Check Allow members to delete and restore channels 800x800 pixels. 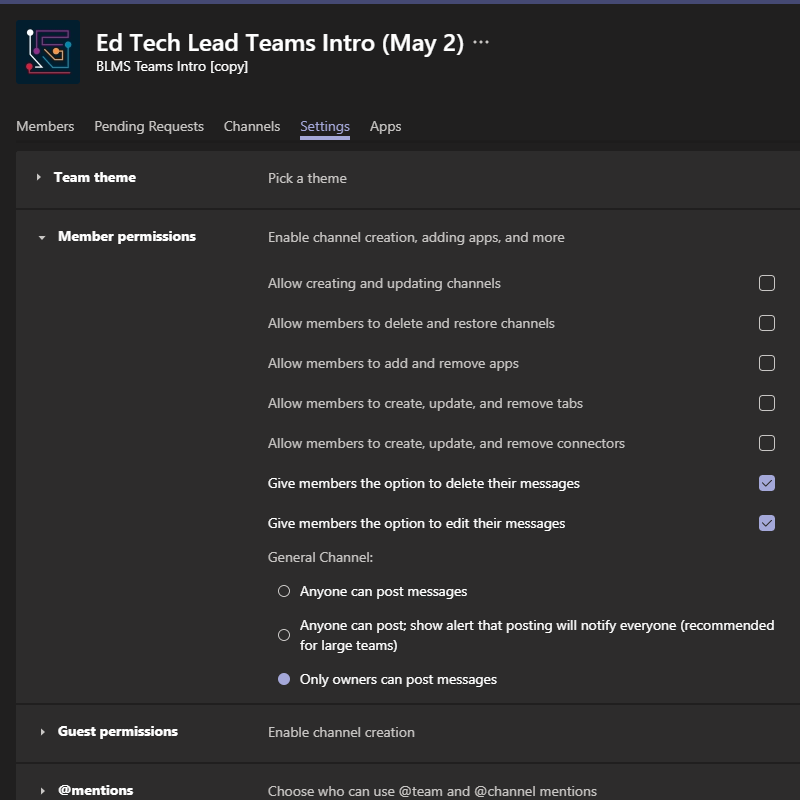[x=766, y=323]
